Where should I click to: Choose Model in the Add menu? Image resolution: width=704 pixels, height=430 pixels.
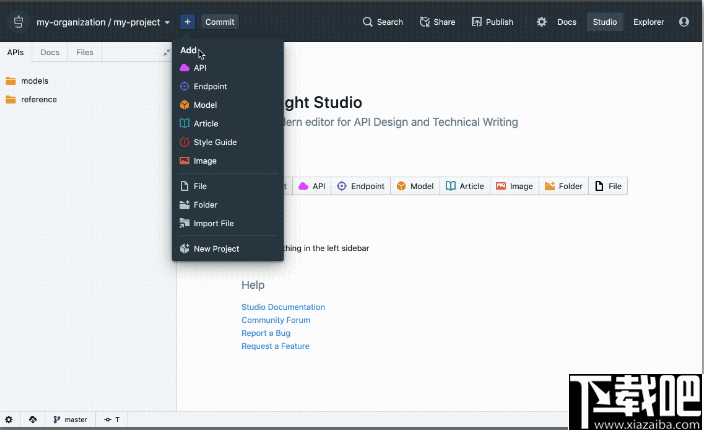(228, 105)
